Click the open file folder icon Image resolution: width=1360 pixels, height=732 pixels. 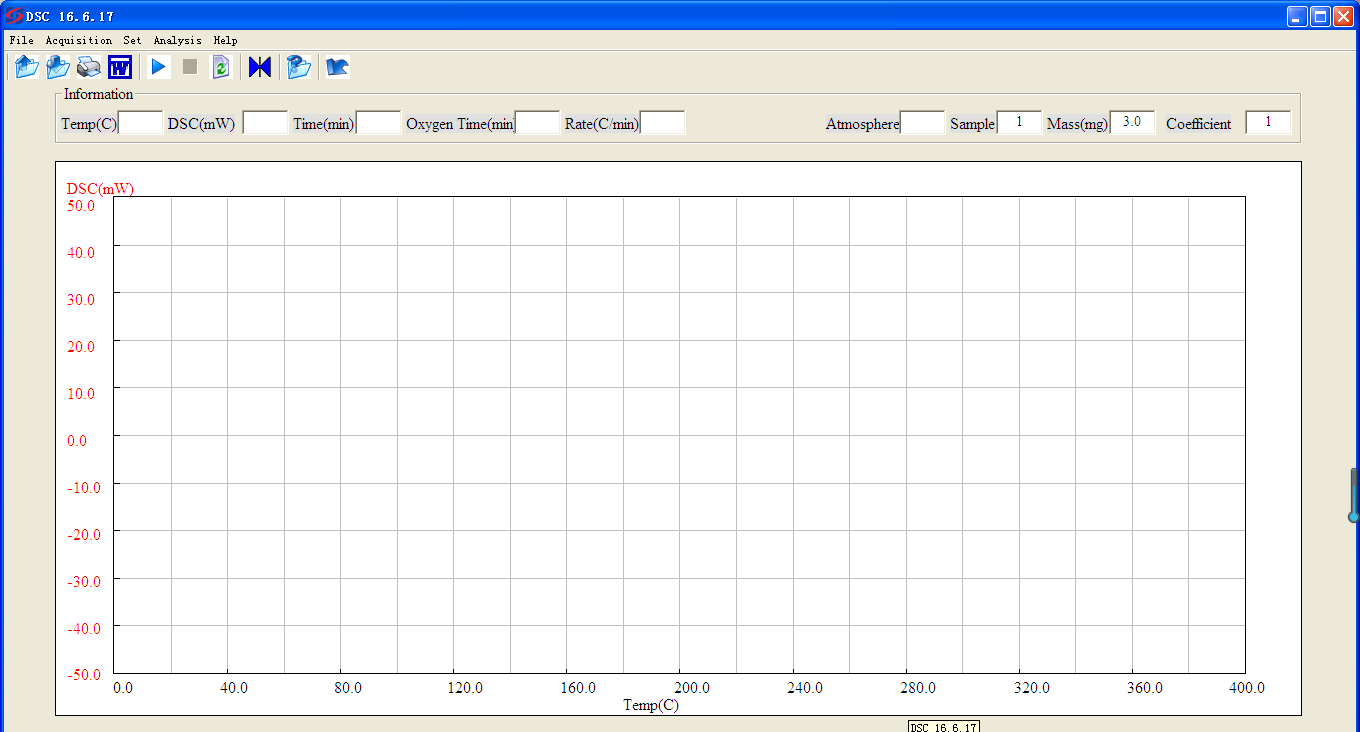[x=26, y=67]
